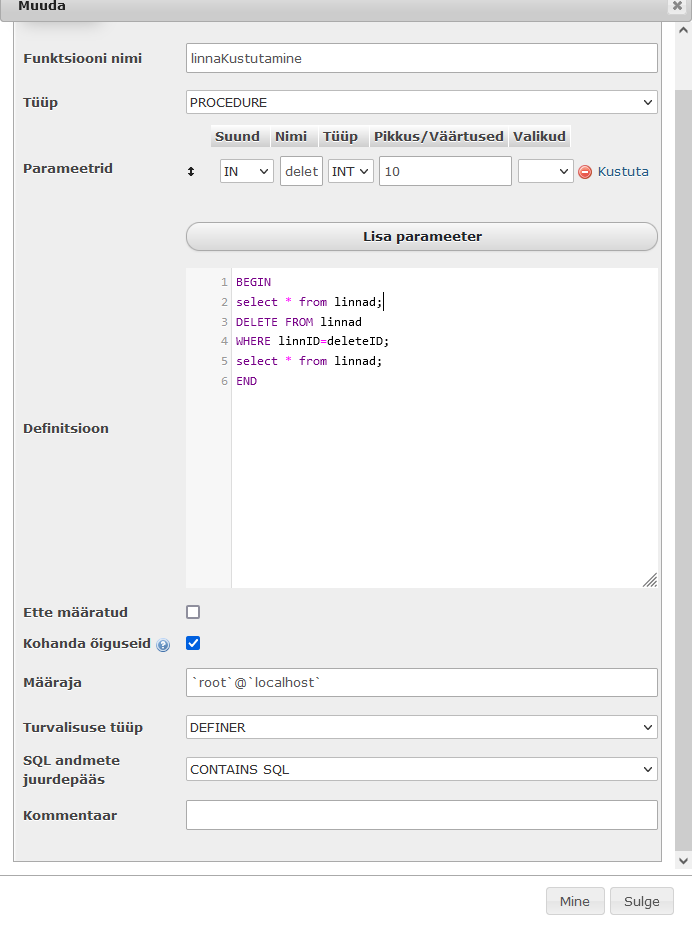The image size is (692, 929).
Task: Click the Lisa parameeter button
Action: click(422, 236)
